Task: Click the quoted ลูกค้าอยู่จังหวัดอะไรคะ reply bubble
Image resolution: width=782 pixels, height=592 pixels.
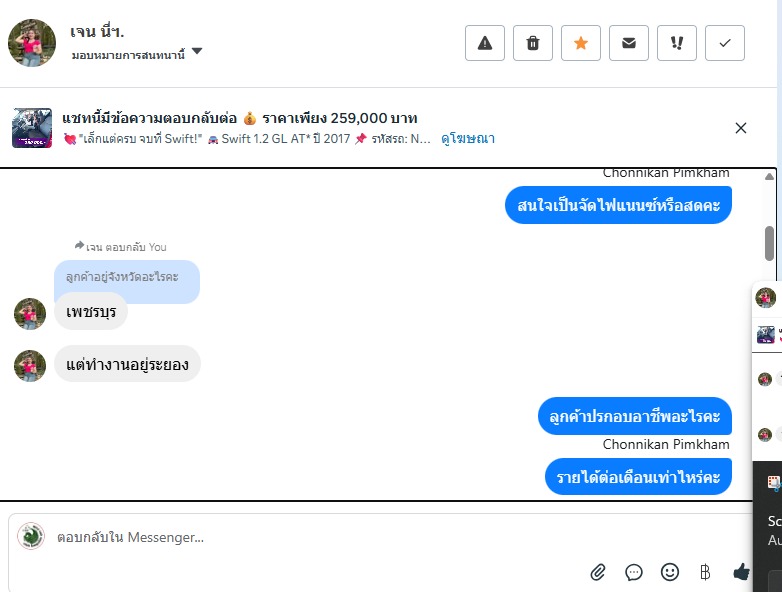Action: click(127, 277)
